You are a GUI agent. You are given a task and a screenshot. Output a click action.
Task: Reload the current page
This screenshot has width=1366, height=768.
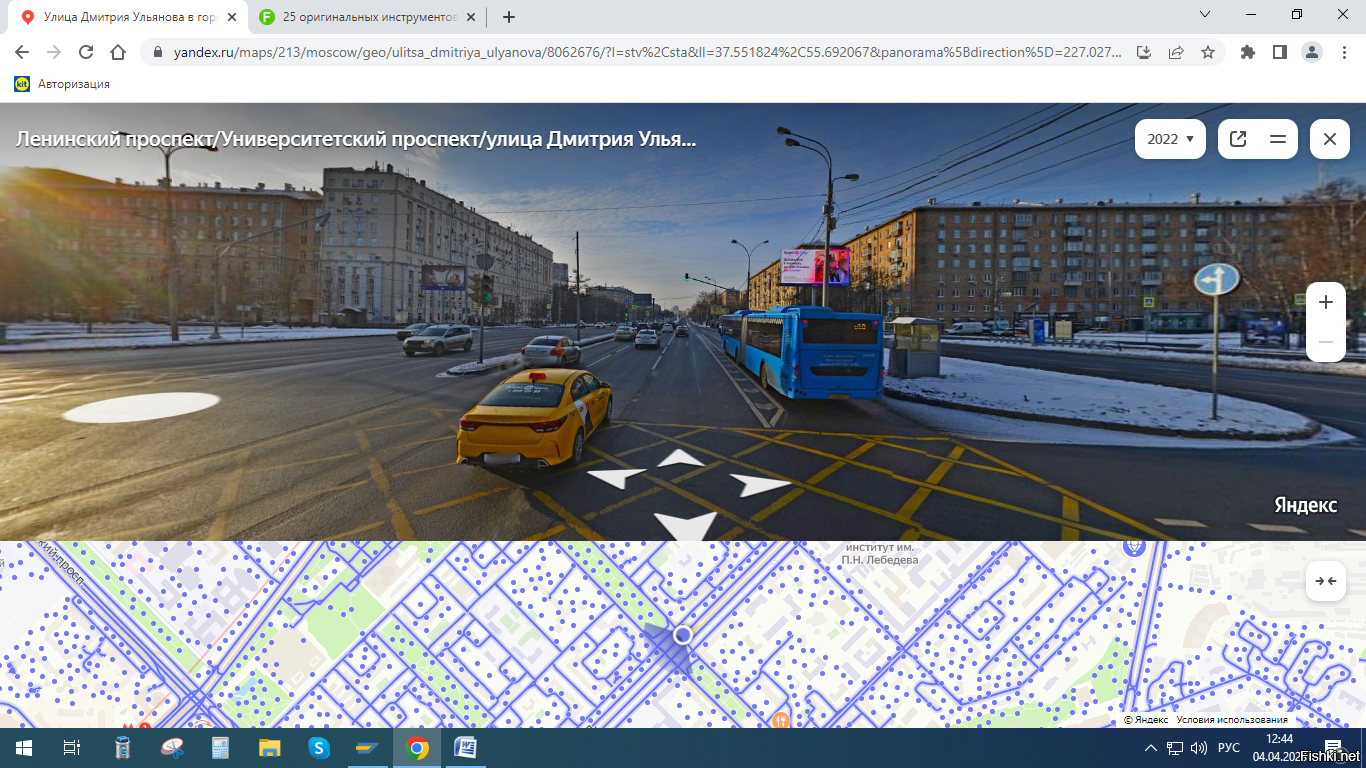tap(86, 52)
